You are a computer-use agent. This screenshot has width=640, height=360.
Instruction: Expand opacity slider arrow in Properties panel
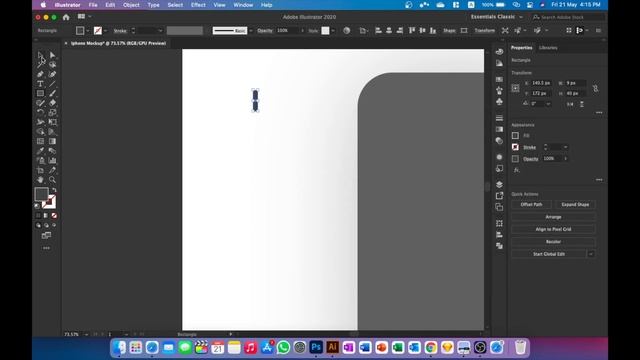tap(566, 158)
